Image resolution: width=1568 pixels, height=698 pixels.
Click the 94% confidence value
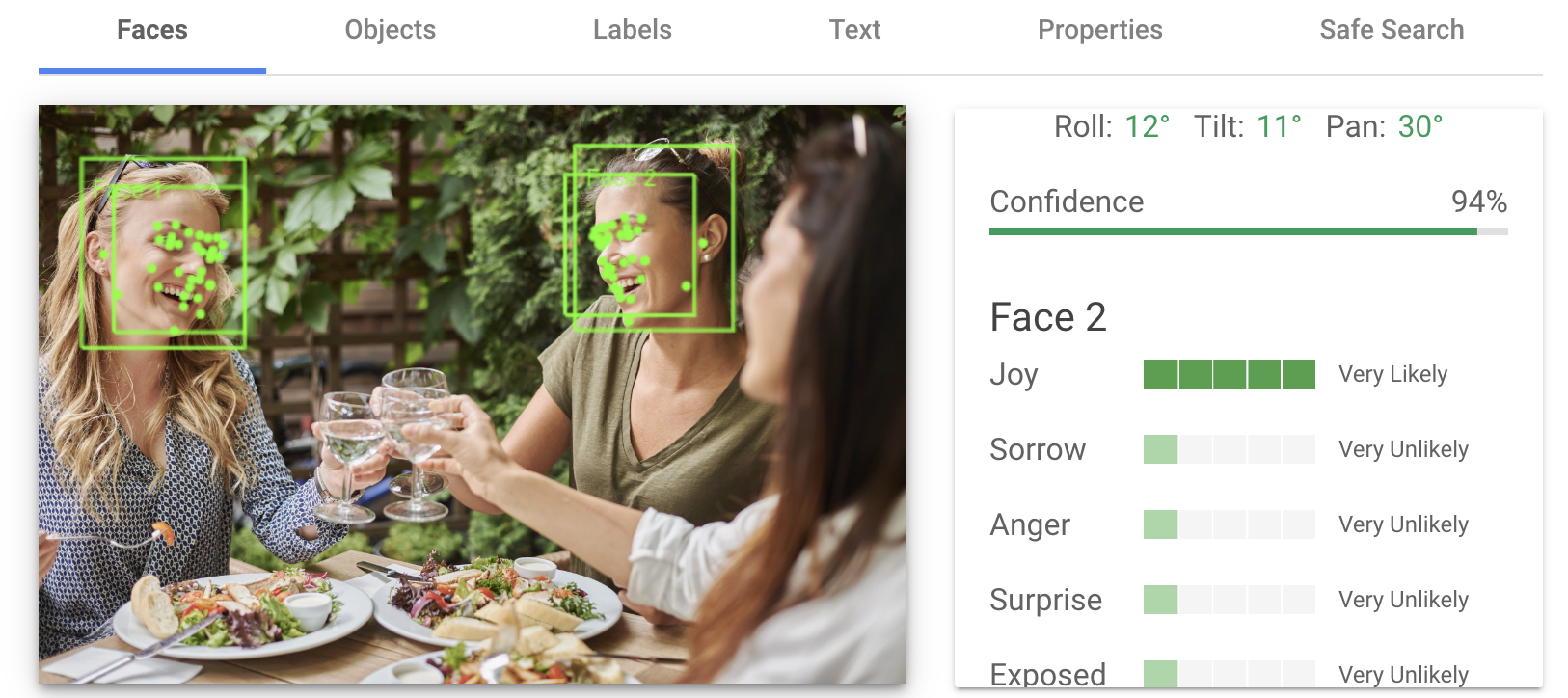[x=1478, y=201]
